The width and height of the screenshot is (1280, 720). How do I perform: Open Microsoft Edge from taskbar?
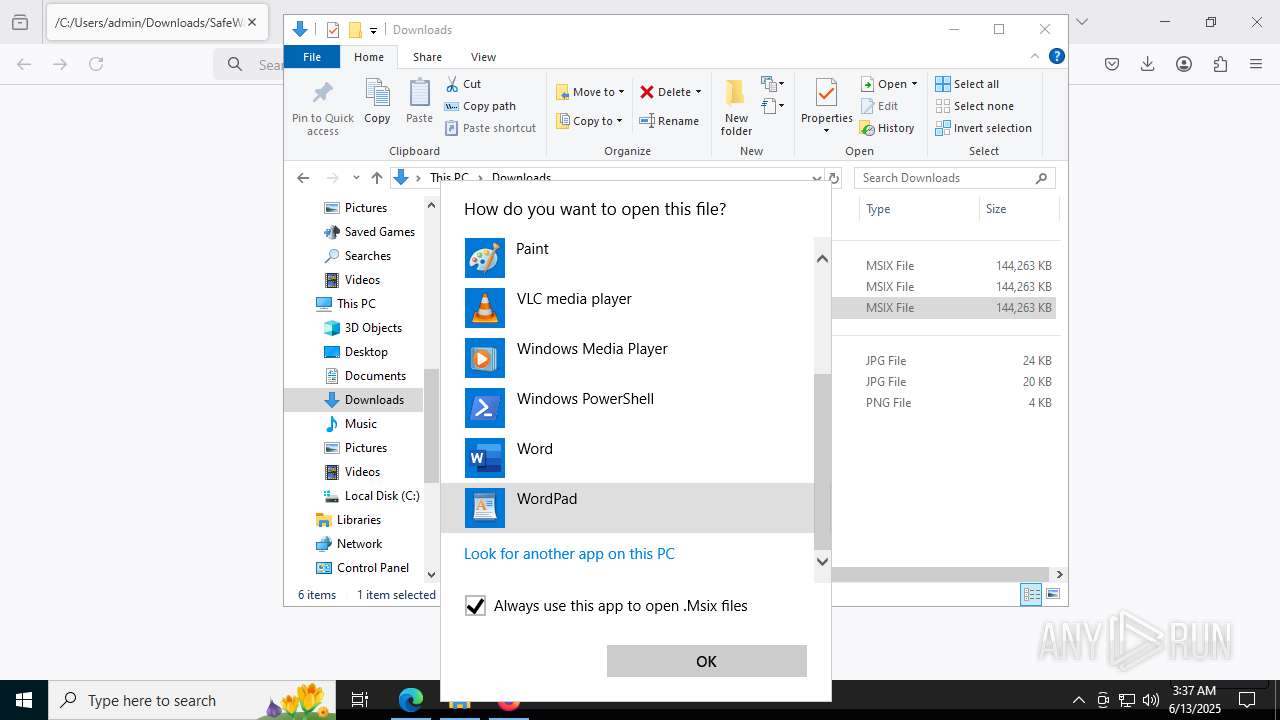coord(410,700)
